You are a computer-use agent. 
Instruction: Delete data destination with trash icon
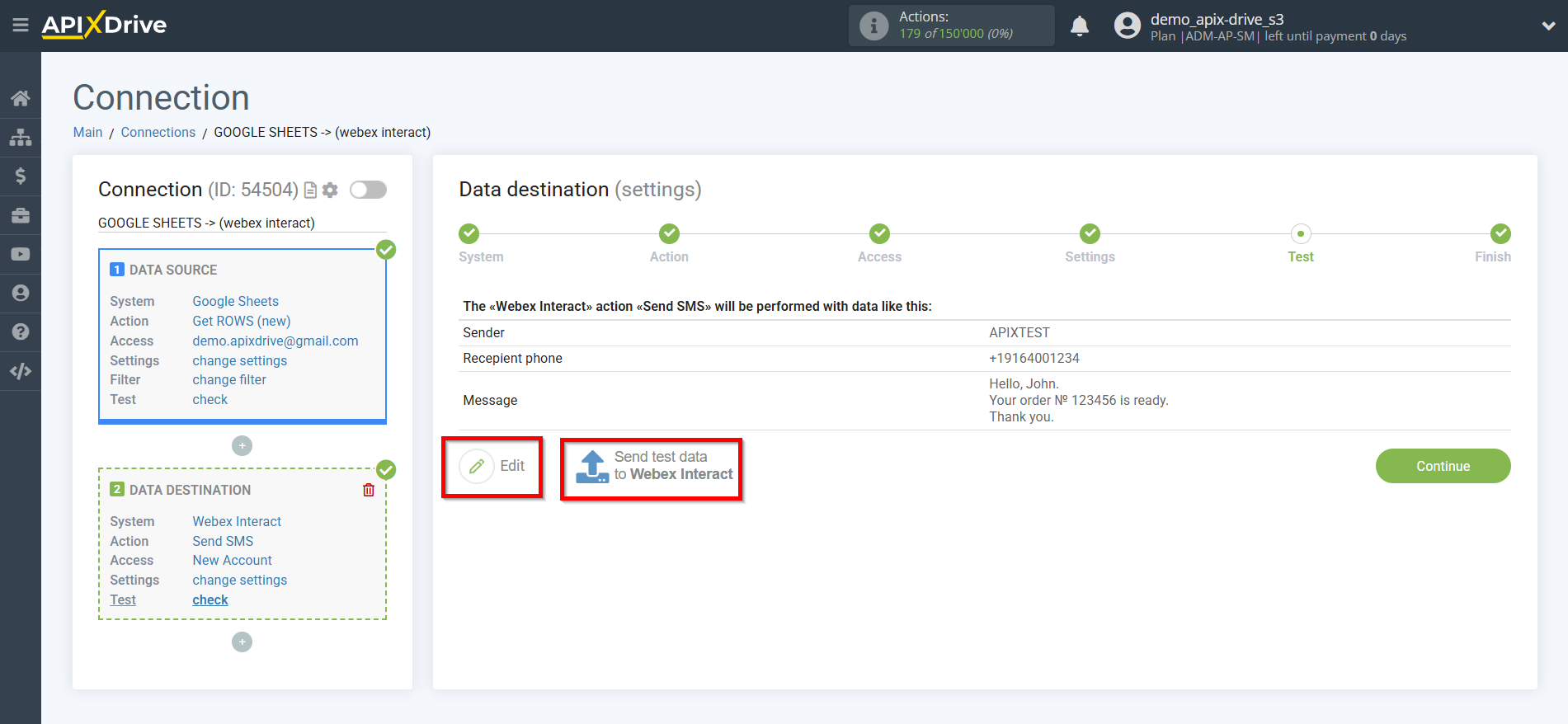point(369,490)
